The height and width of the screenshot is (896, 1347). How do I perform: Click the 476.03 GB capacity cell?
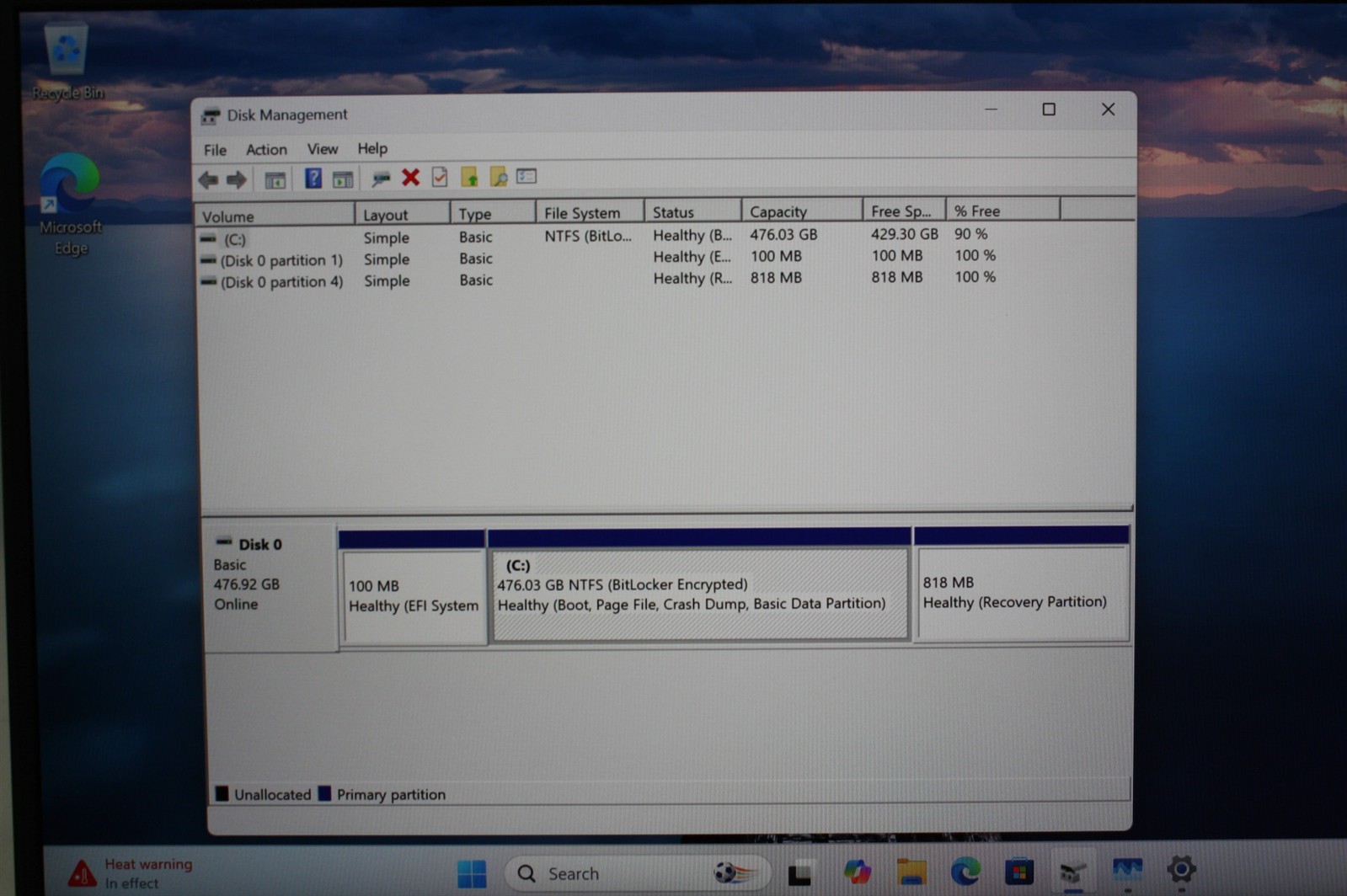(x=783, y=235)
